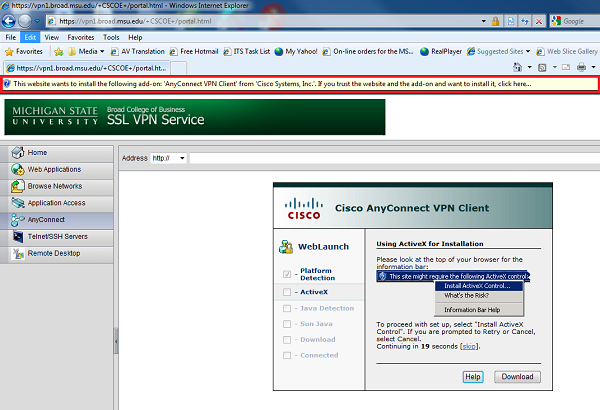Open the Web Slice Gallery favorite
Image resolution: width=600 pixels, height=410 pixels.
[567, 51]
